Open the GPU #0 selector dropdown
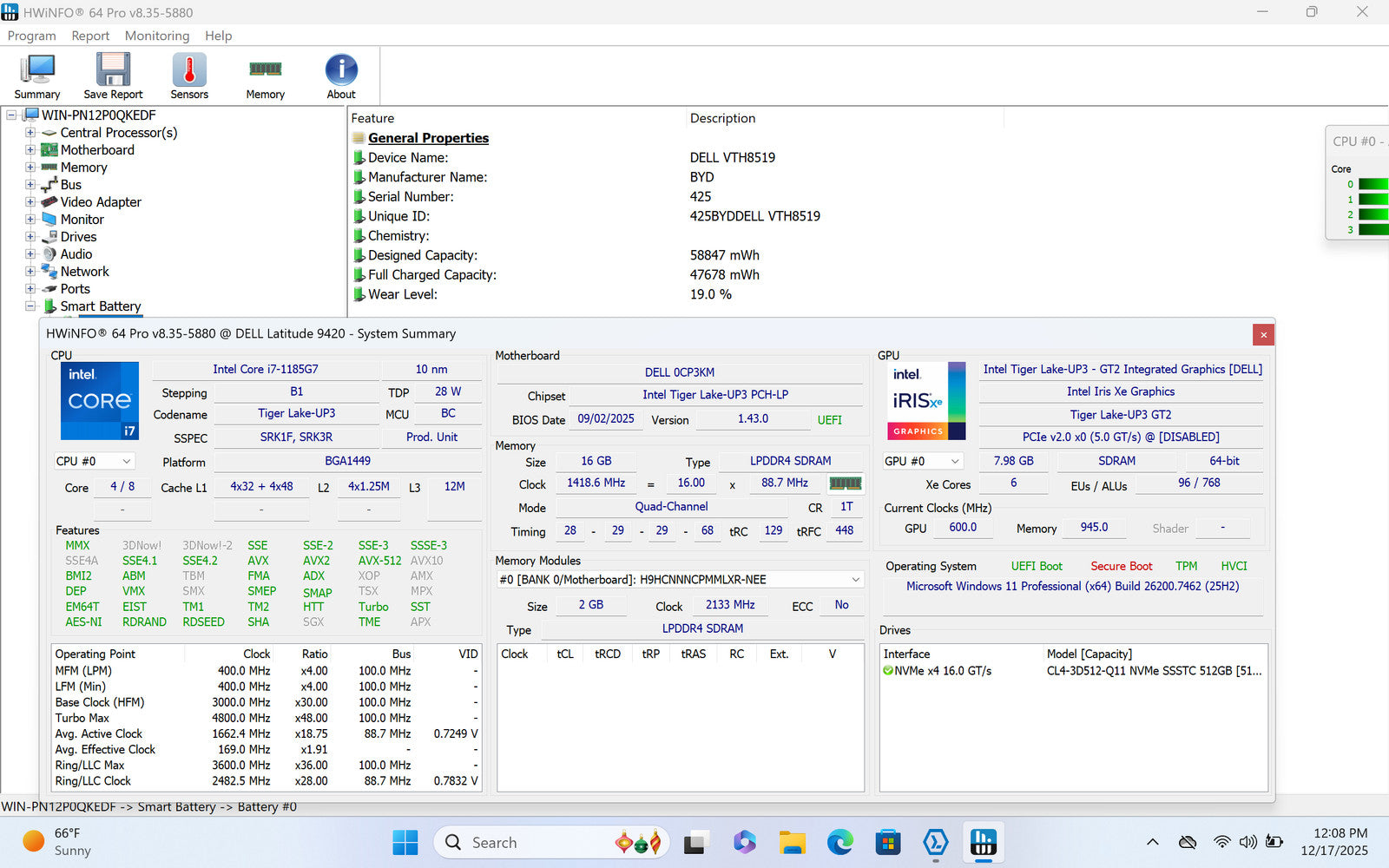1389x868 pixels. [x=922, y=462]
